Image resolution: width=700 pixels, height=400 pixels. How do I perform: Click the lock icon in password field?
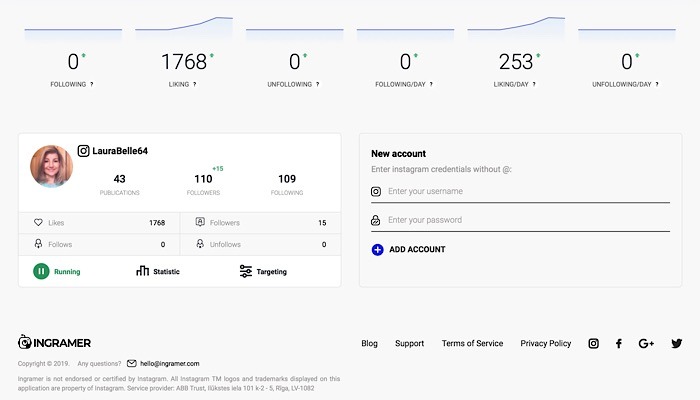[375, 220]
